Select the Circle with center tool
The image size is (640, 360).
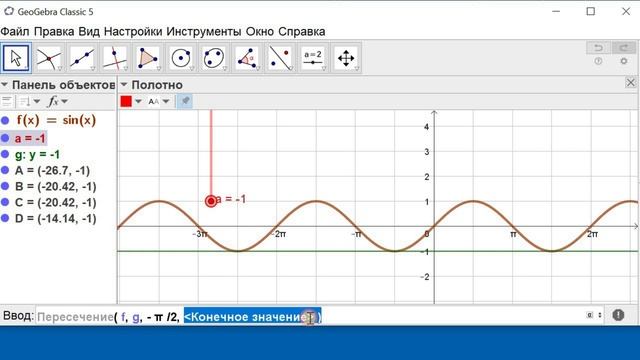point(181,58)
